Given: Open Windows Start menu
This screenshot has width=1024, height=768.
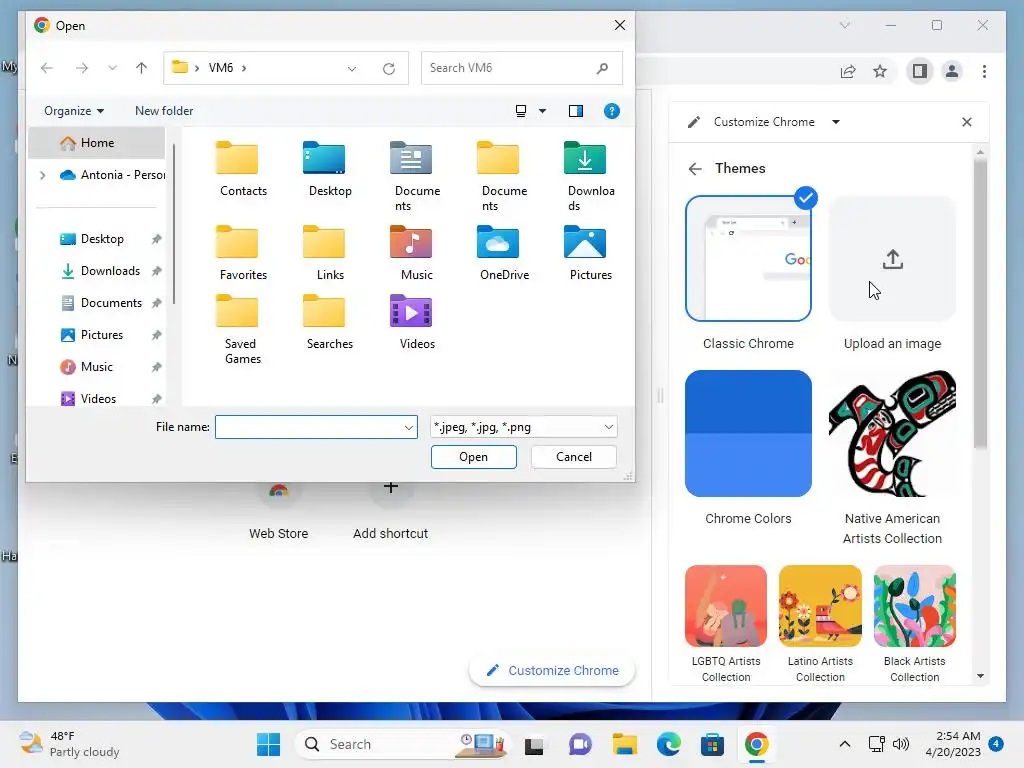Looking at the screenshot, I should 268,744.
